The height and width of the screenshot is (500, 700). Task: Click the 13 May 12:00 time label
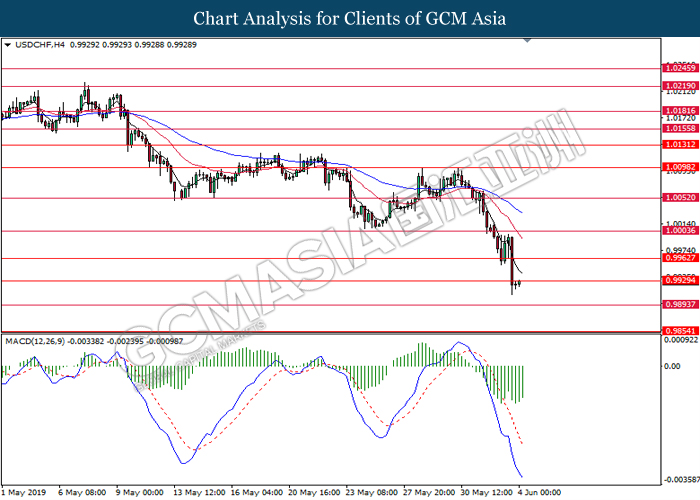[199, 492]
